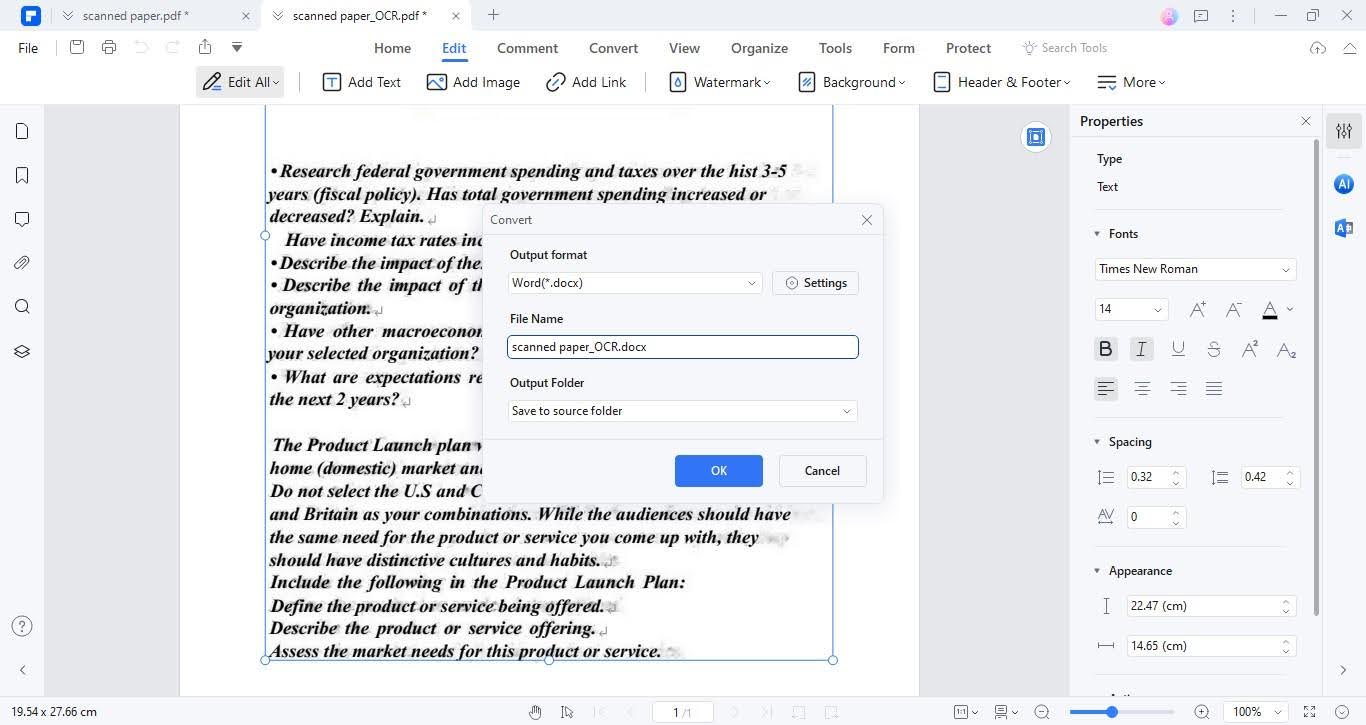Open the AI assistant sidebar
Image resolution: width=1366 pixels, height=725 pixels.
(1343, 184)
